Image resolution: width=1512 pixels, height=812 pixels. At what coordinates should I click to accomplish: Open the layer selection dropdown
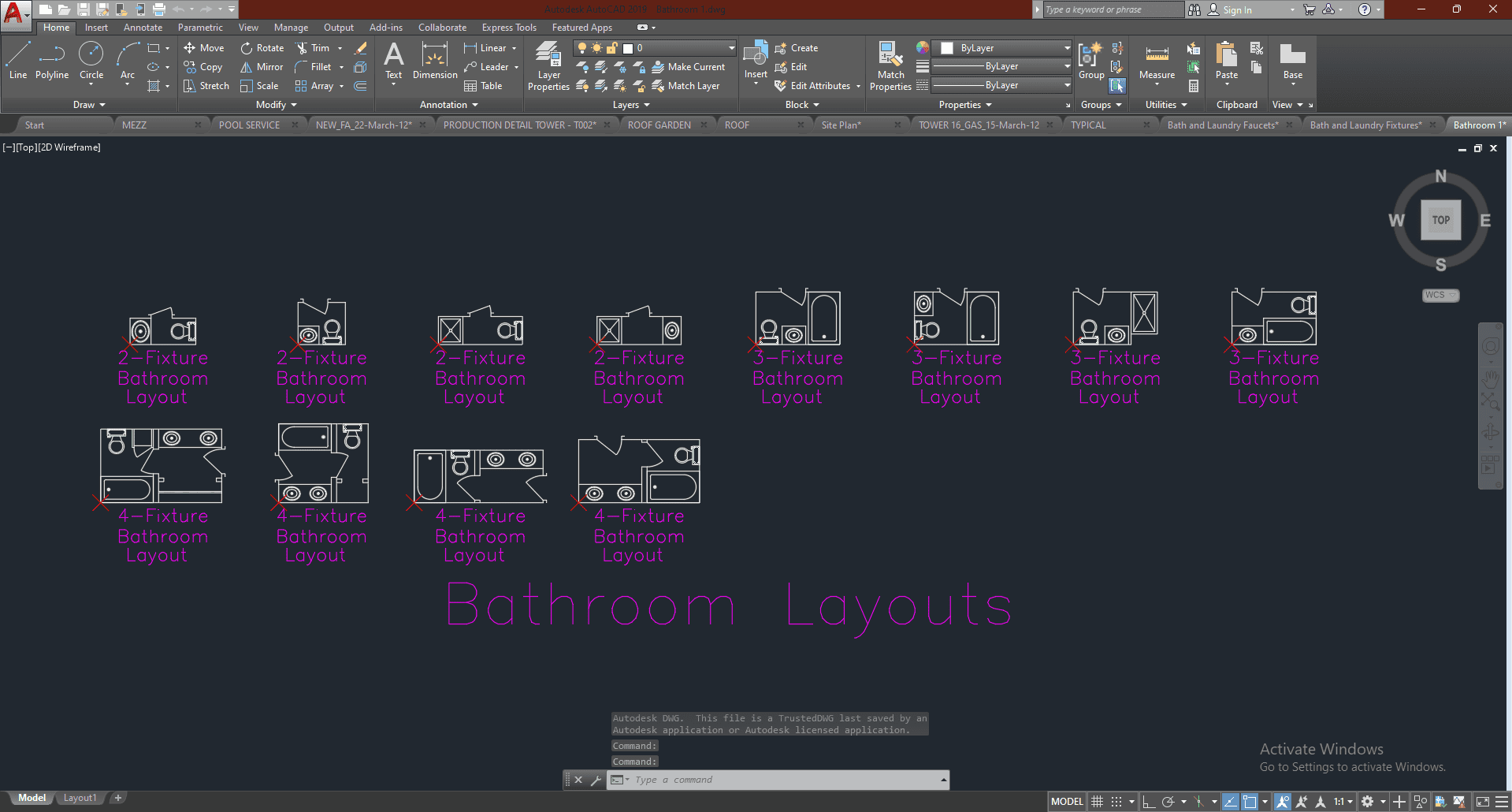(x=732, y=48)
